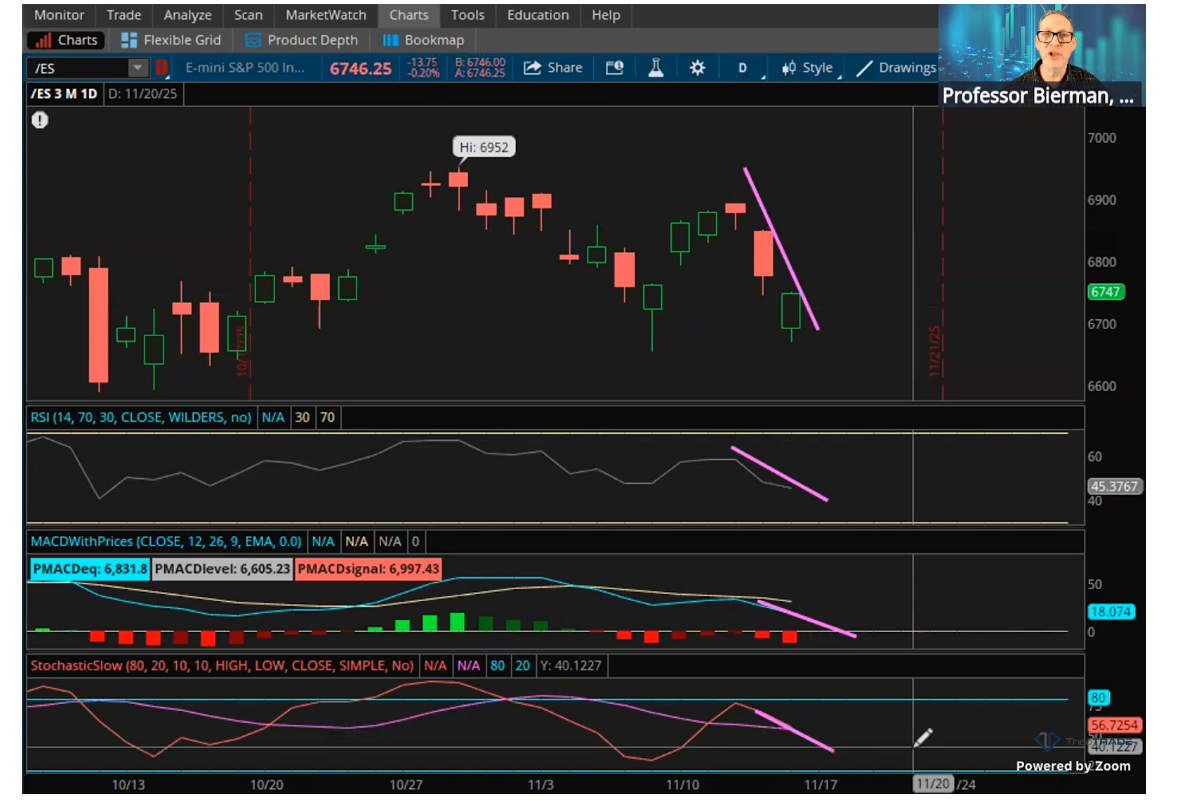Open Flexible Grid layout view
The image size is (1184, 811).
point(170,40)
